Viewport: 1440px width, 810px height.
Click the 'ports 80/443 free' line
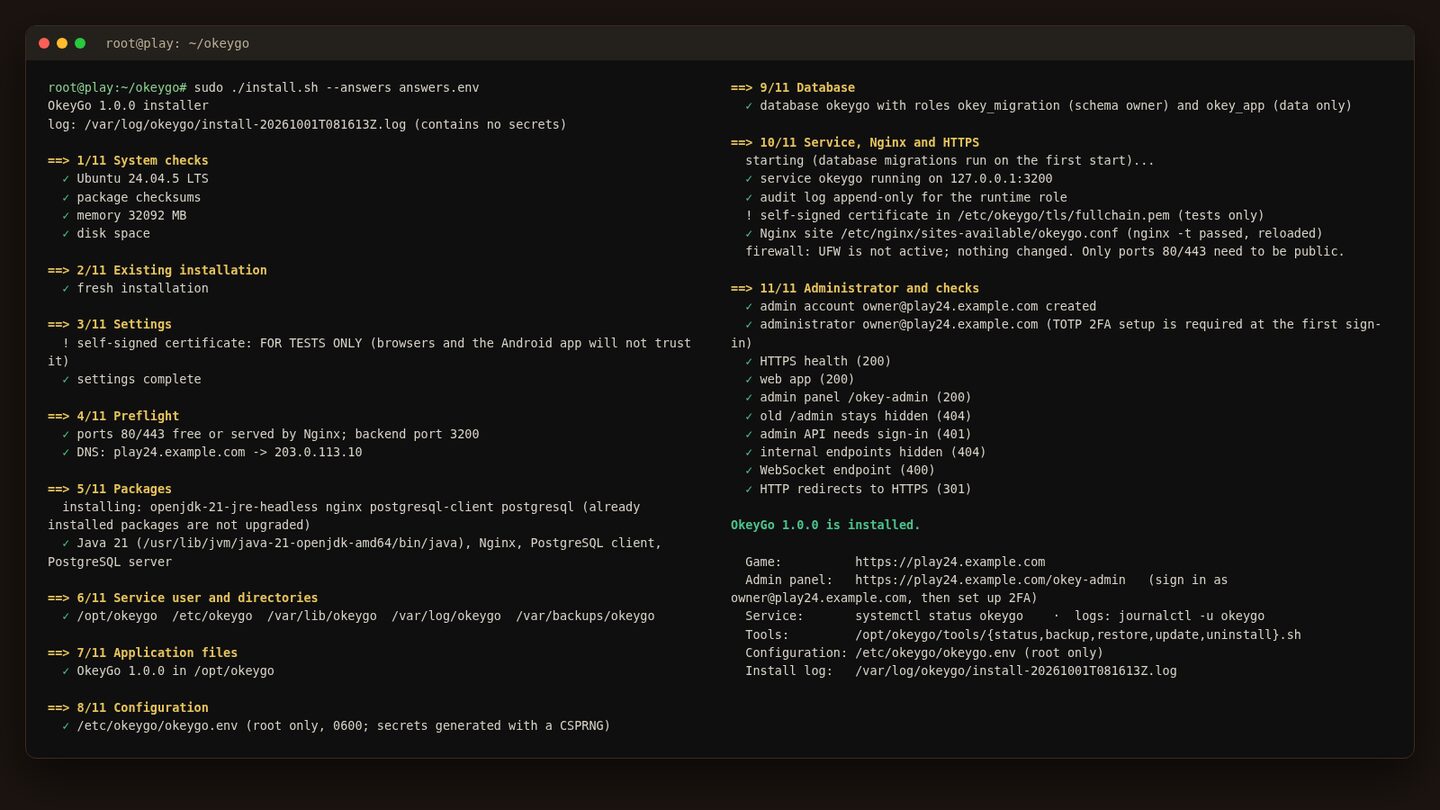tap(270, 434)
